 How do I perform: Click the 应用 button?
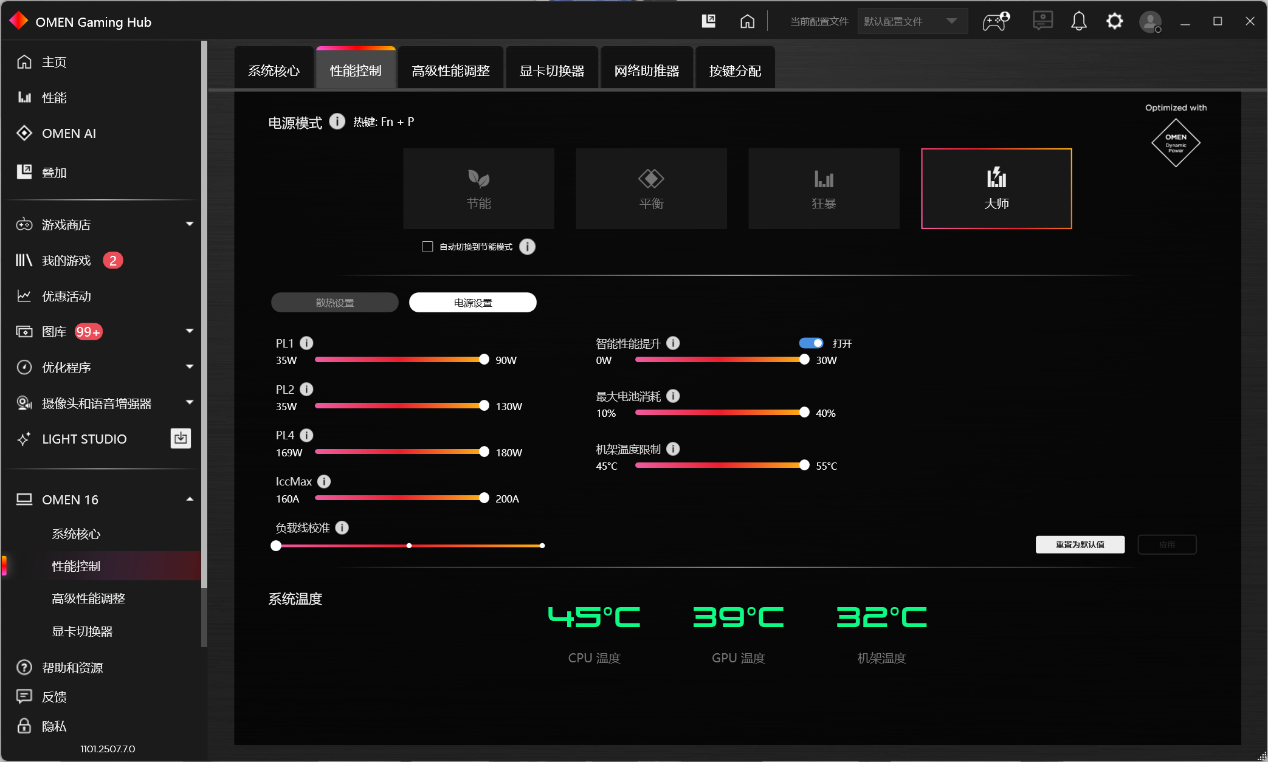click(1166, 544)
